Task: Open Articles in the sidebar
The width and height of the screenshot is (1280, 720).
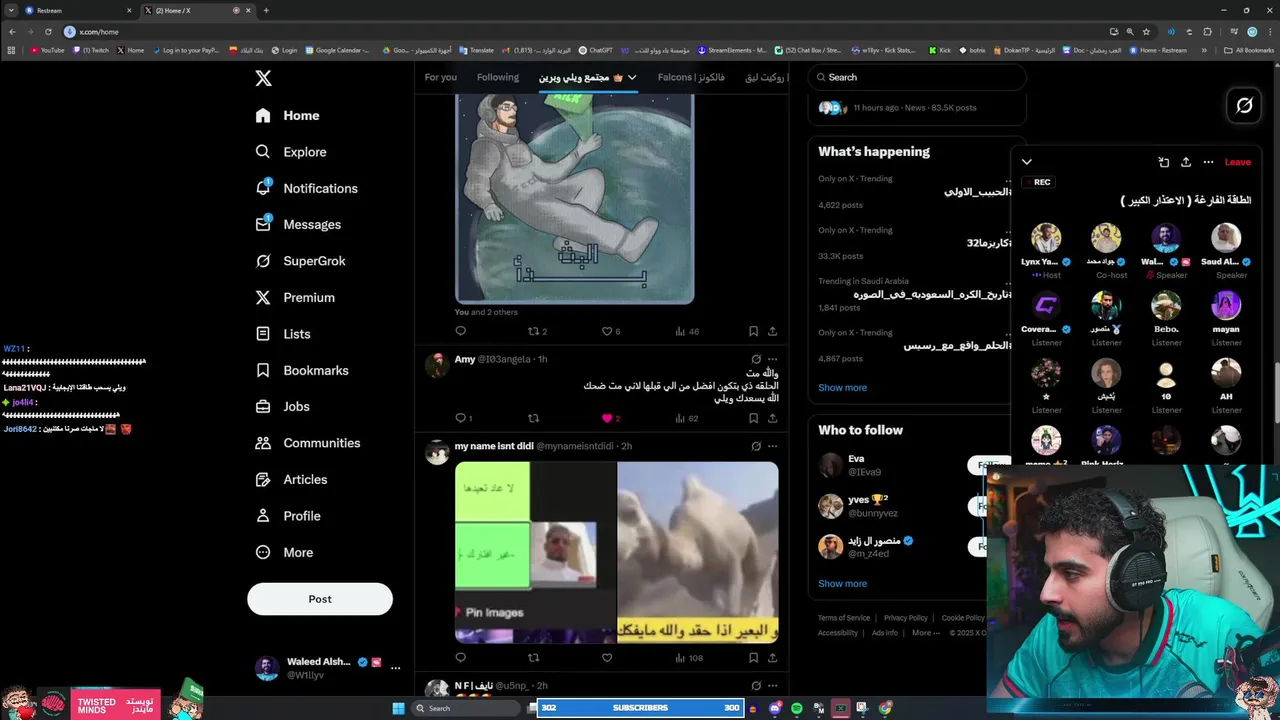Action: coord(291,479)
